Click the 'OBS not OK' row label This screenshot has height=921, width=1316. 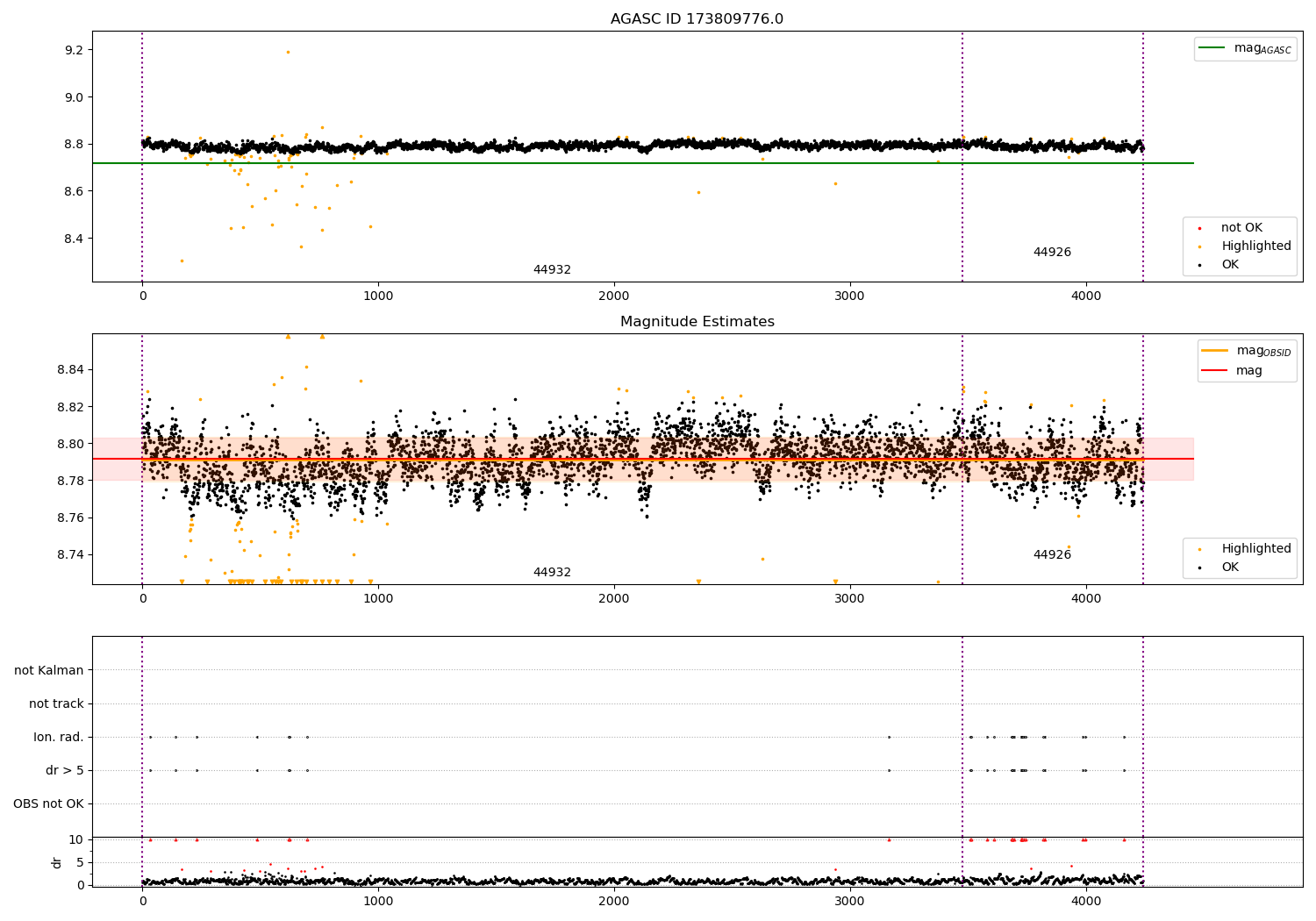coord(49,804)
